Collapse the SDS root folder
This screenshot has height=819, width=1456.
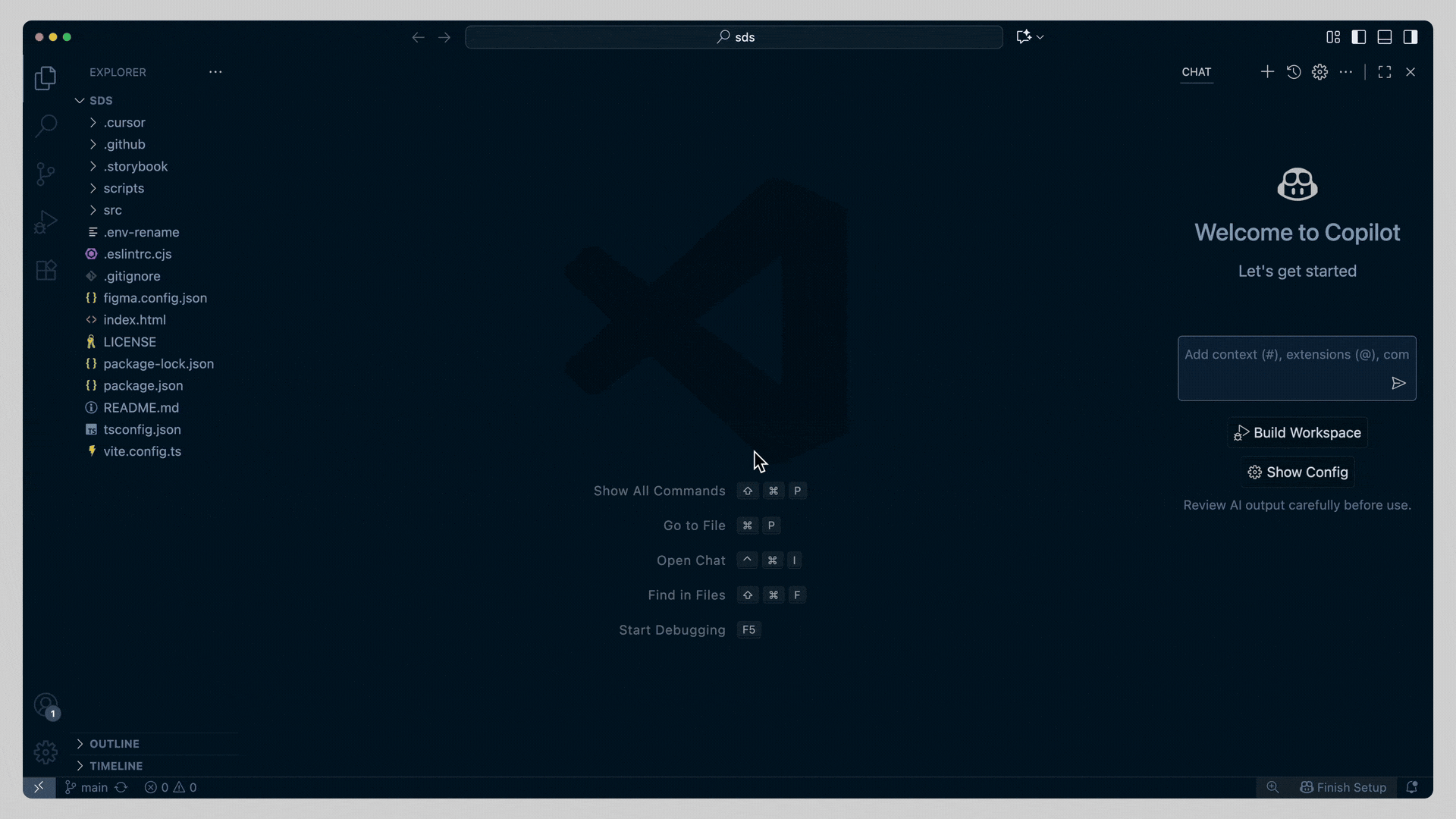(101, 100)
